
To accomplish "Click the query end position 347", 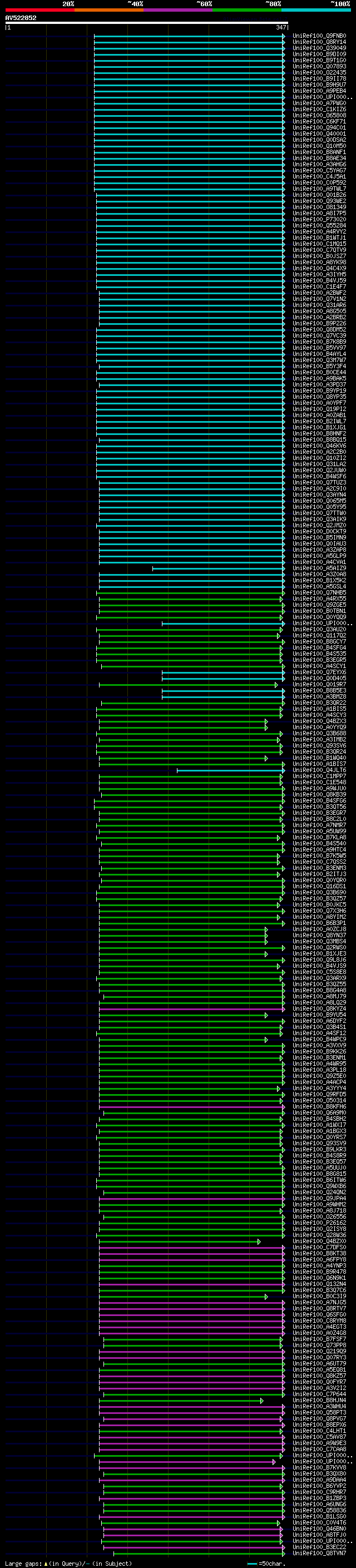I will [280, 27].
